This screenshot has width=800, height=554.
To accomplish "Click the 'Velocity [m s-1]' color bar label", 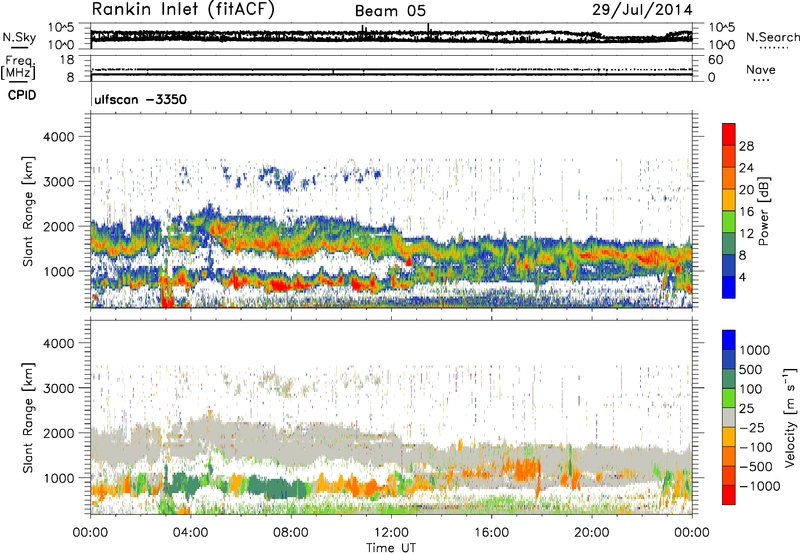I will tap(790, 417).
